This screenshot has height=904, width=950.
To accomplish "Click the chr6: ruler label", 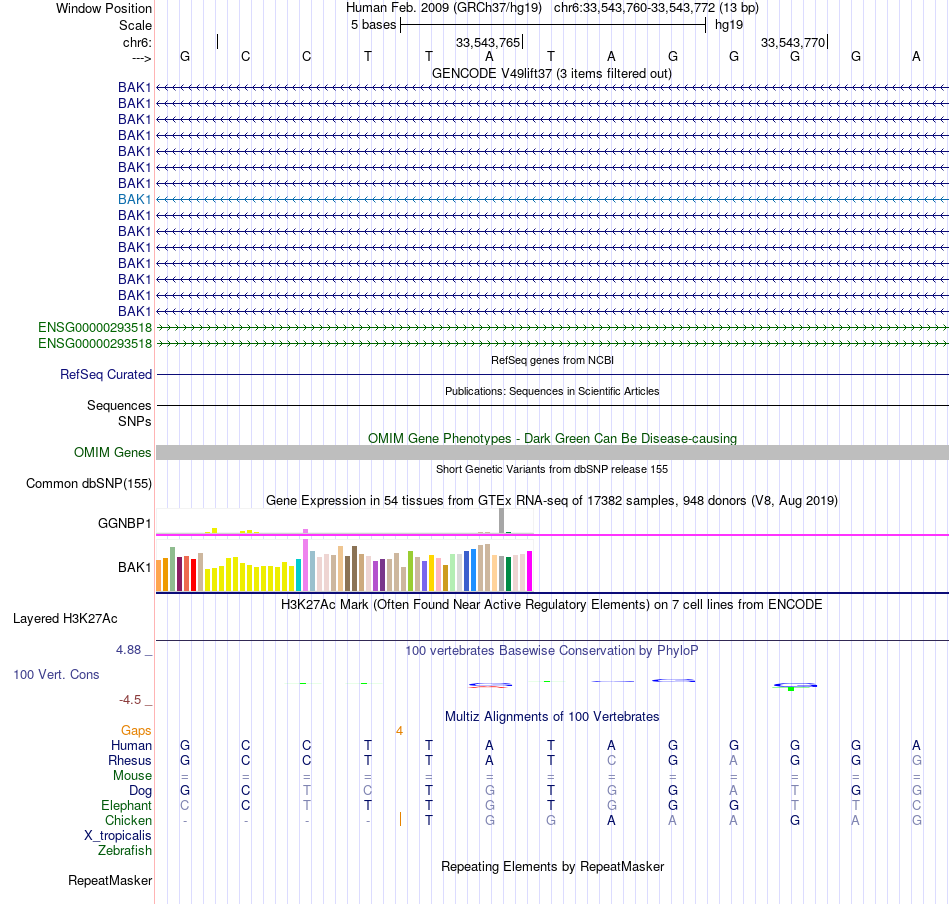I will 137,42.
